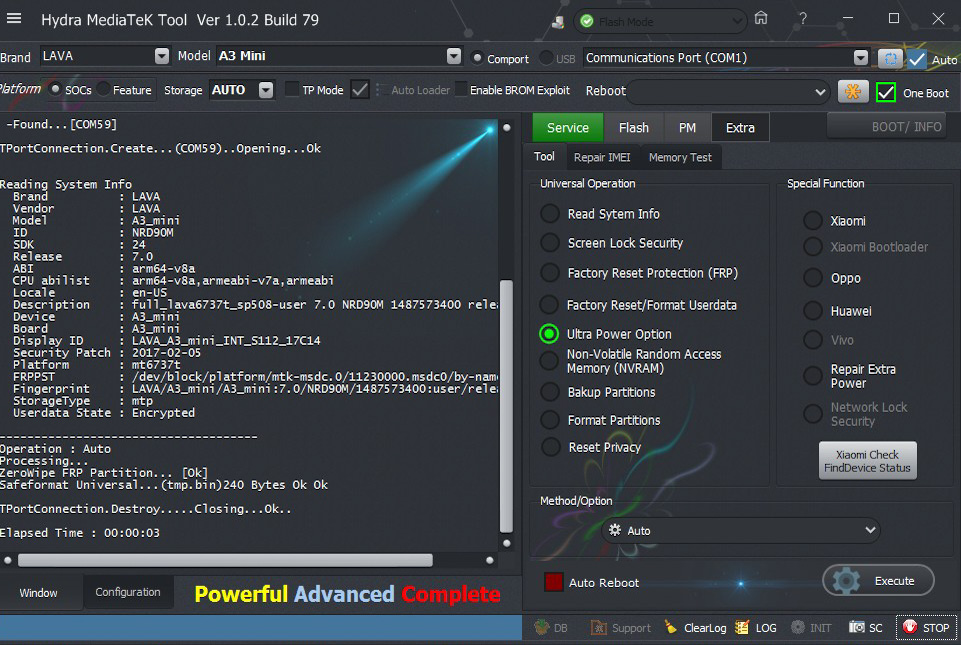
Task: Click the Support icon in the status bar
Action: click(598, 627)
